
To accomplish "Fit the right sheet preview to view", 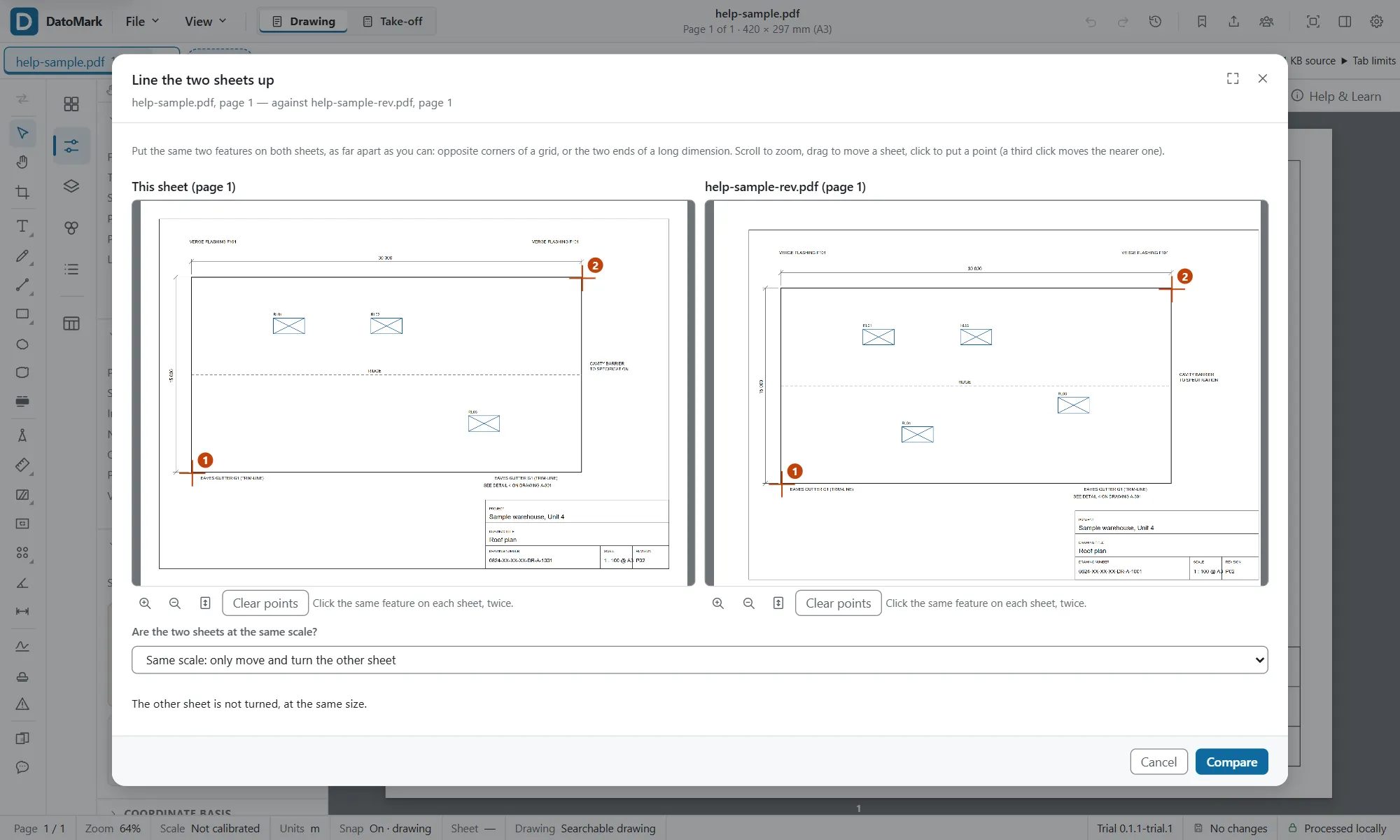I will tap(778, 603).
